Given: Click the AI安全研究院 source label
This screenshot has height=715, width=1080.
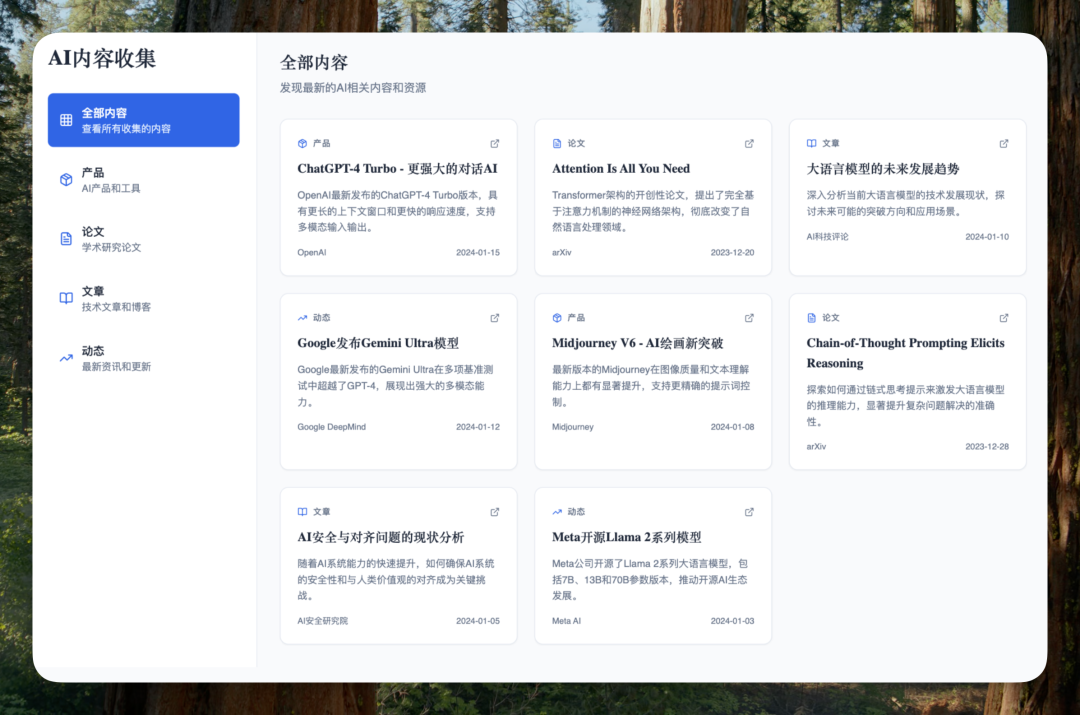Looking at the screenshot, I should coord(322,621).
